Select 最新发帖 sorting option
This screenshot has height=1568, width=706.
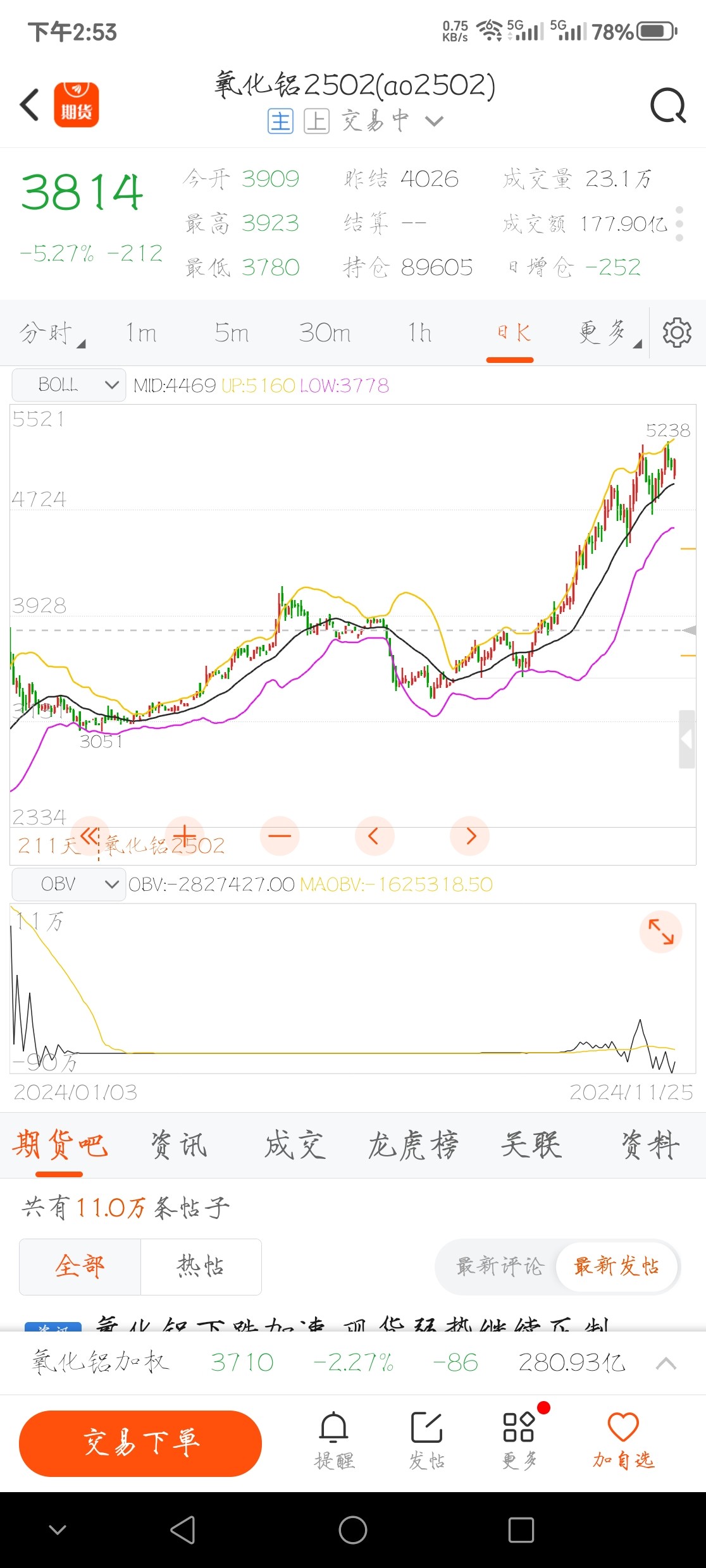pos(616,1266)
